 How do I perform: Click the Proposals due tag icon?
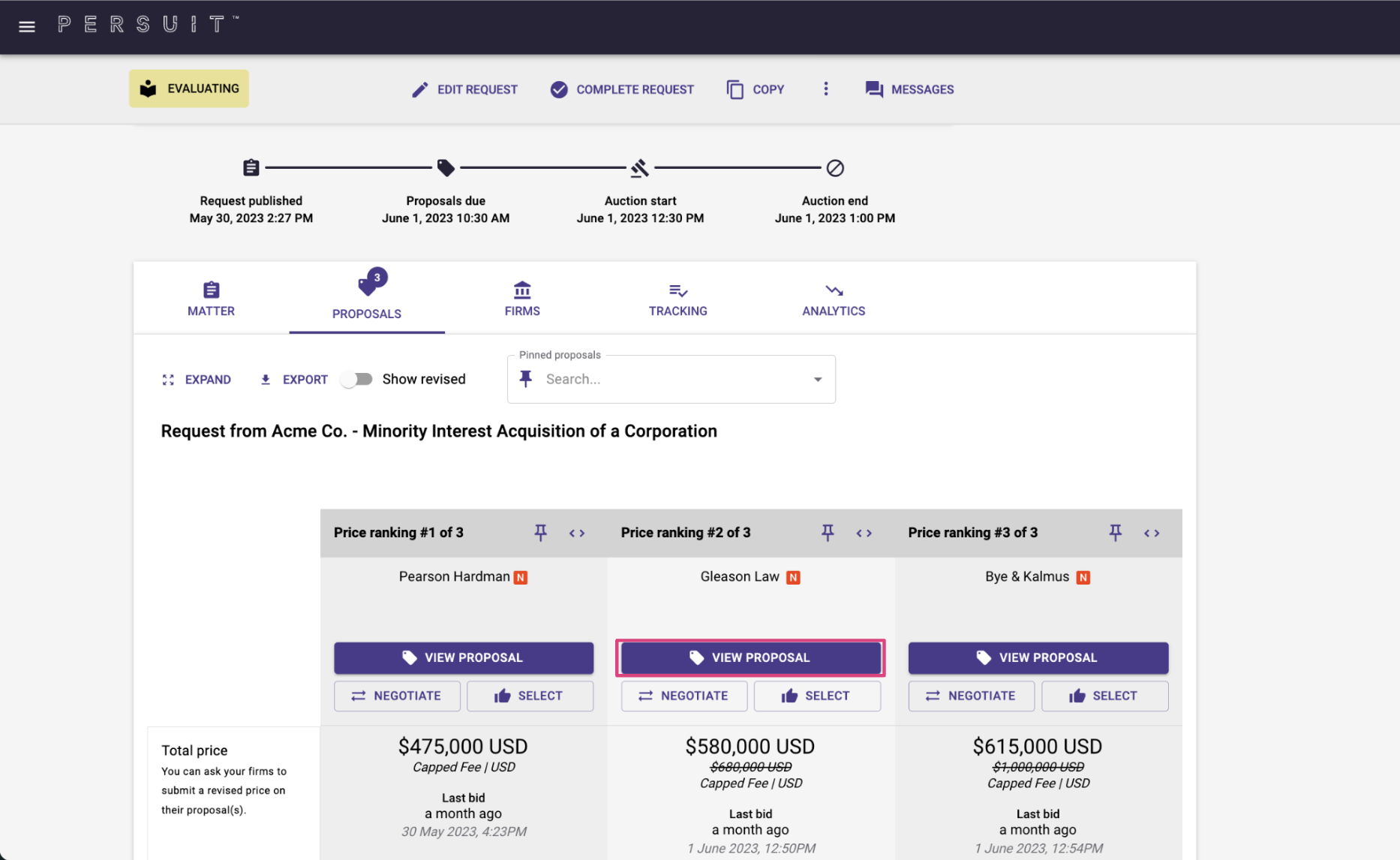(446, 167)
